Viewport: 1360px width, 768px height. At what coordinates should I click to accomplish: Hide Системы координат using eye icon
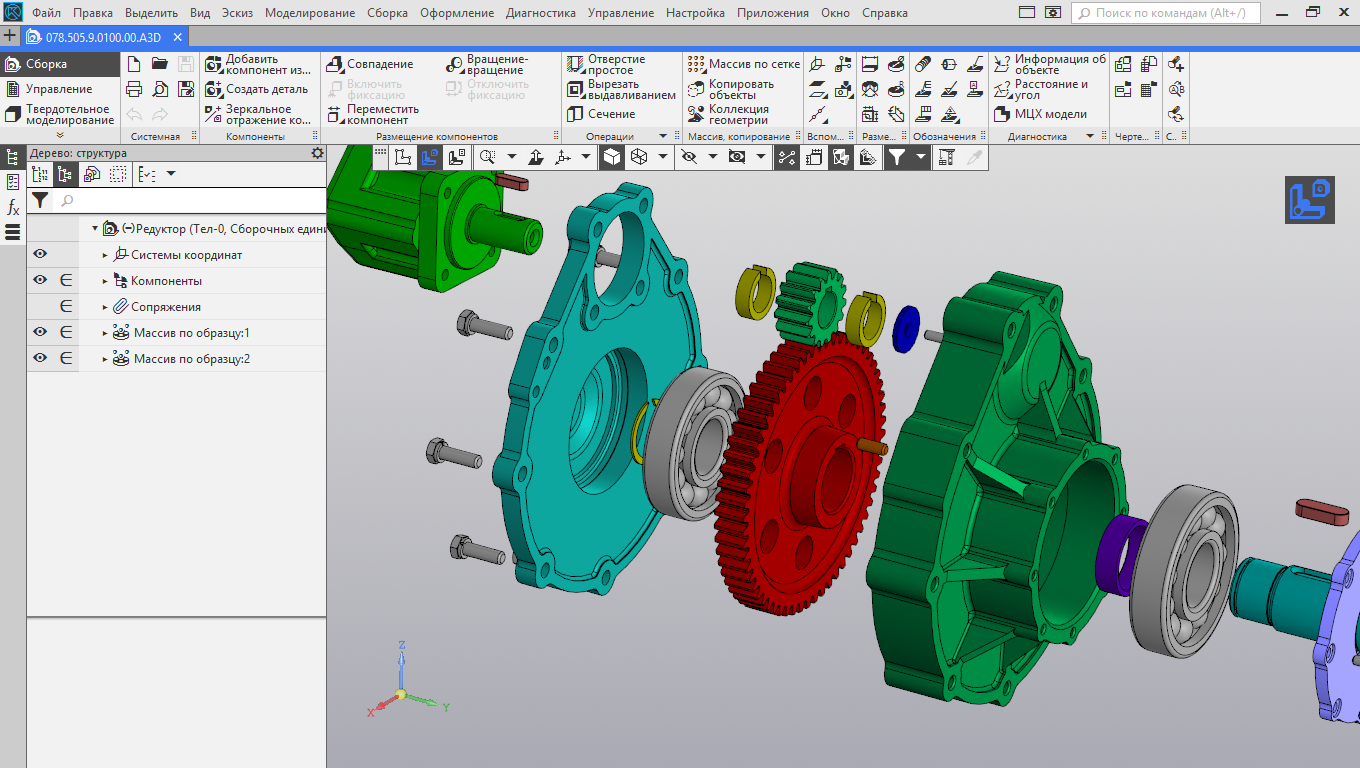[x=40, y=255]
